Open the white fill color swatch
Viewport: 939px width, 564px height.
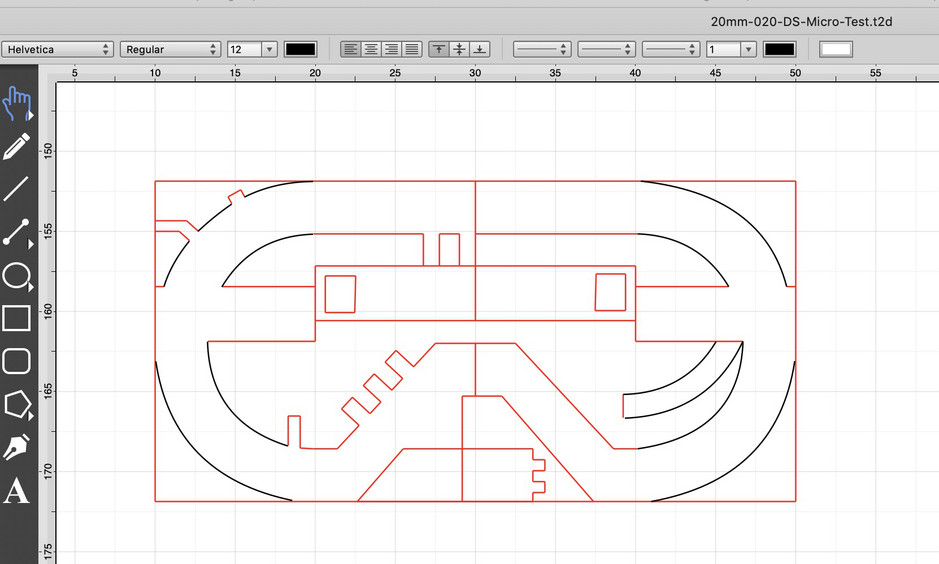pyautogui.click(x=836, y=49)
